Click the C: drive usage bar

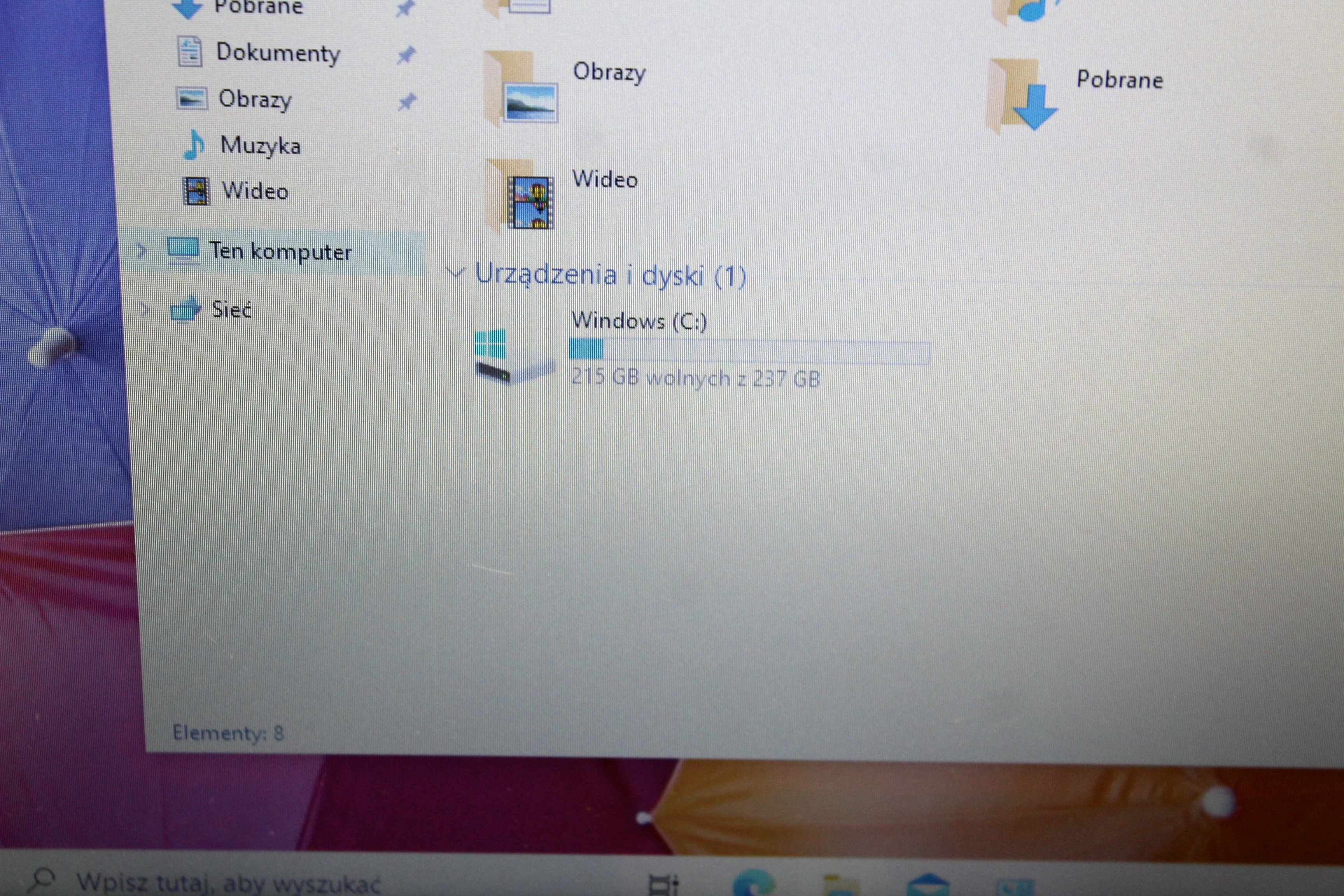click(750, 352)
